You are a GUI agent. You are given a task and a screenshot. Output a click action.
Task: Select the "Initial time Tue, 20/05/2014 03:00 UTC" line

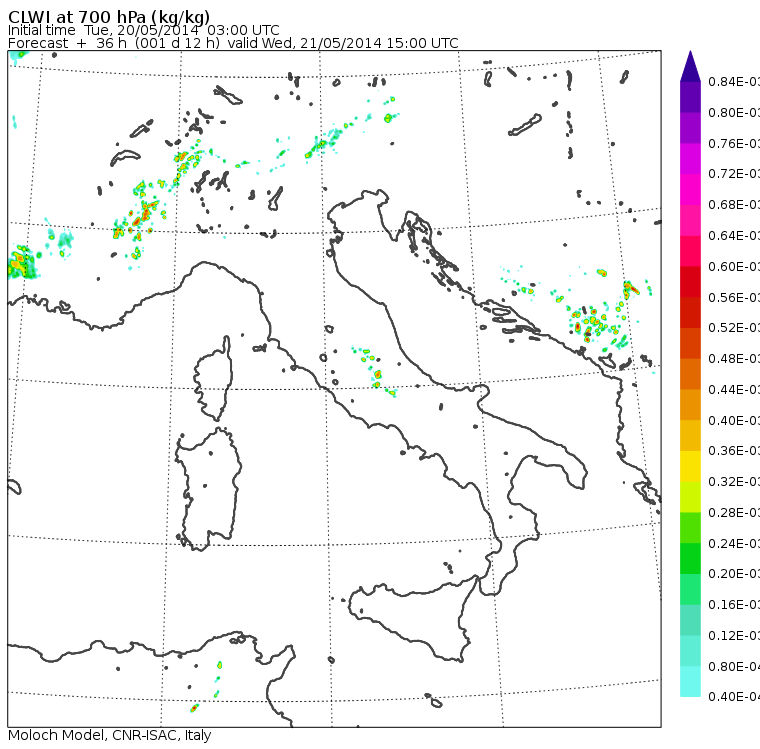(143, 30)
